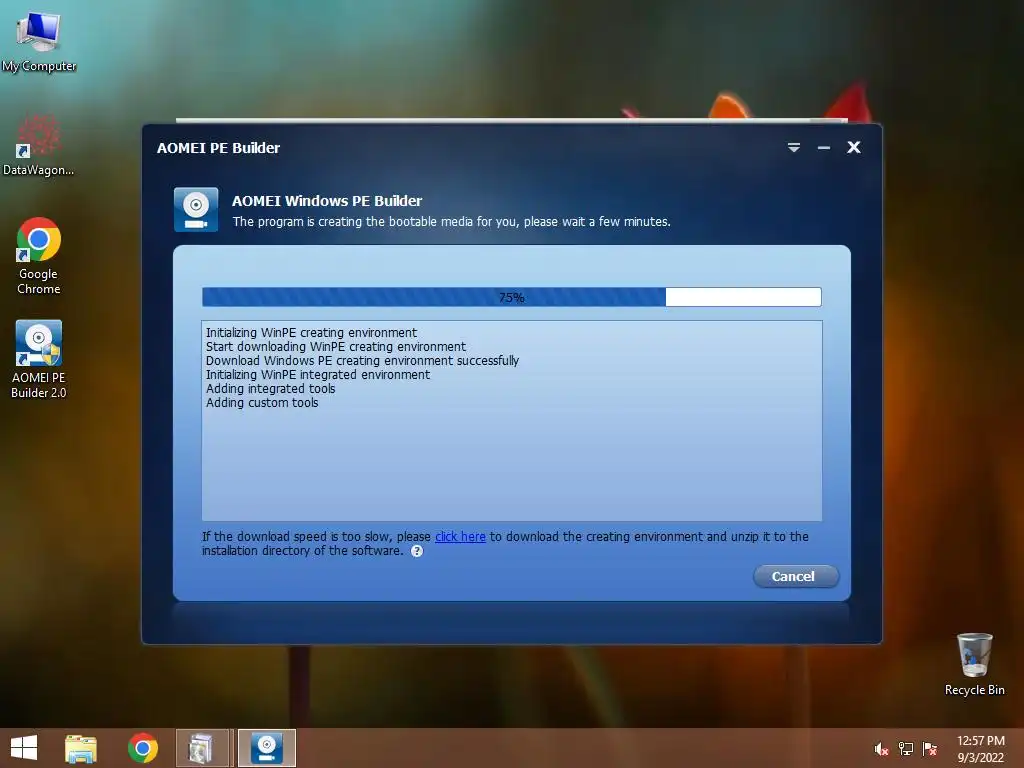Image resolution: width=1024 pixels, height=768 pixels.
Task: Select 'Download Windows PE creating environment successfully' line
Action: click(362, 360)
